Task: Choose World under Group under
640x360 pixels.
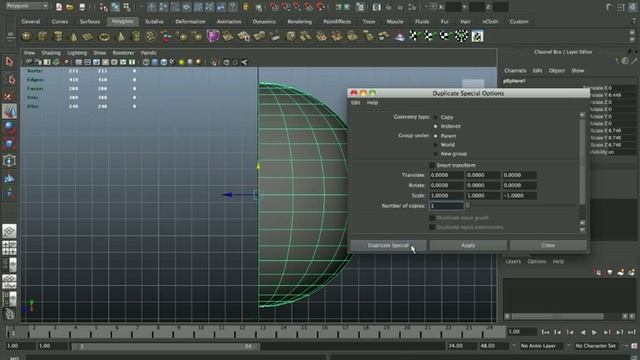Action: click(x=436, y=145)
